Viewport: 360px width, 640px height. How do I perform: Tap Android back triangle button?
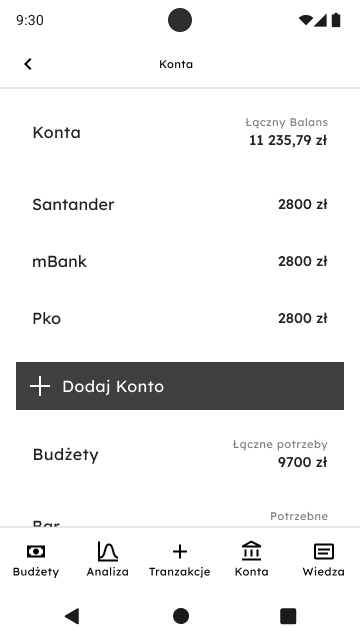click(x=72, y=616)
